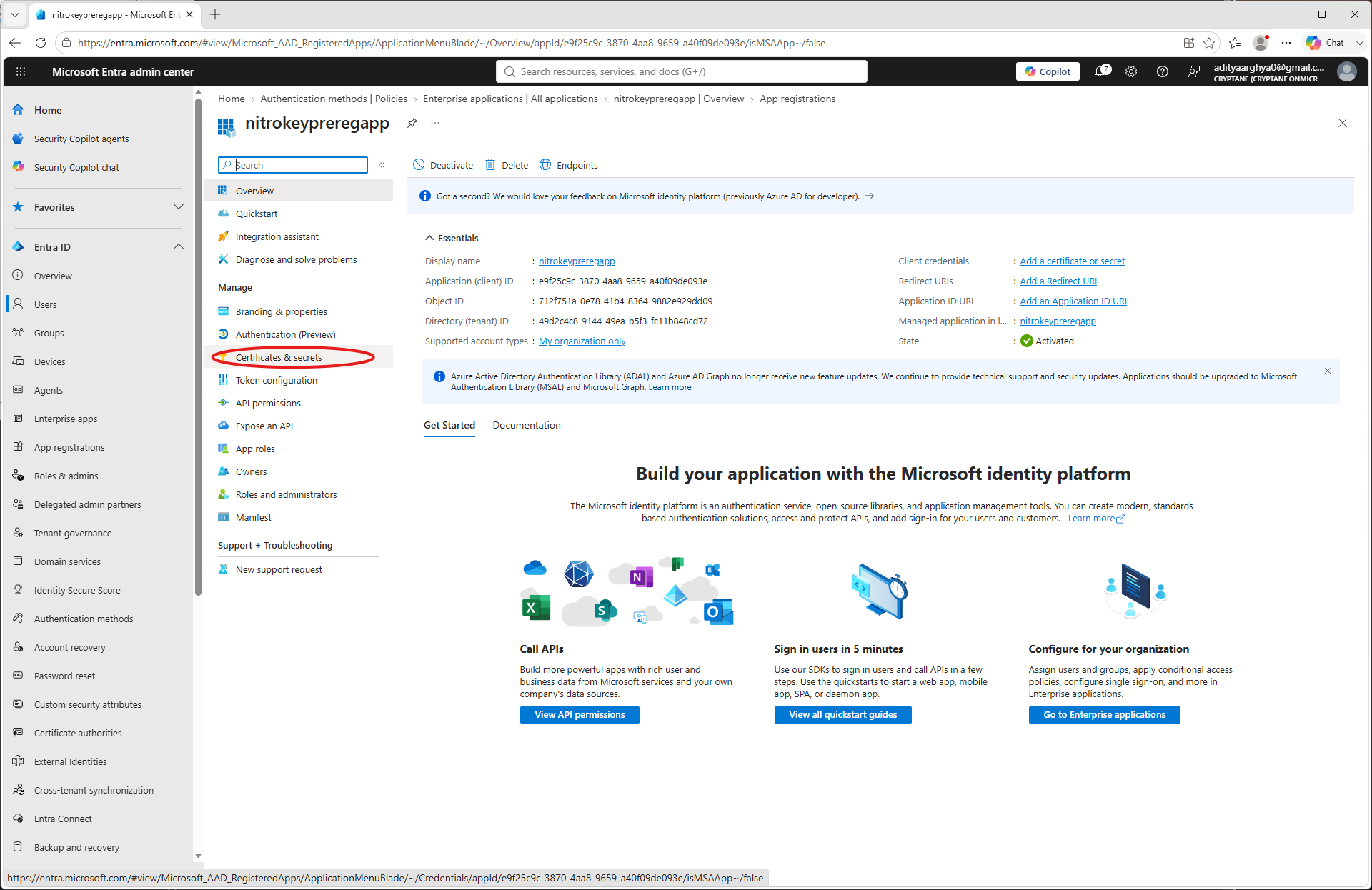
Task: Open Learn more link in ADAL banner
Action: point(670,387)
